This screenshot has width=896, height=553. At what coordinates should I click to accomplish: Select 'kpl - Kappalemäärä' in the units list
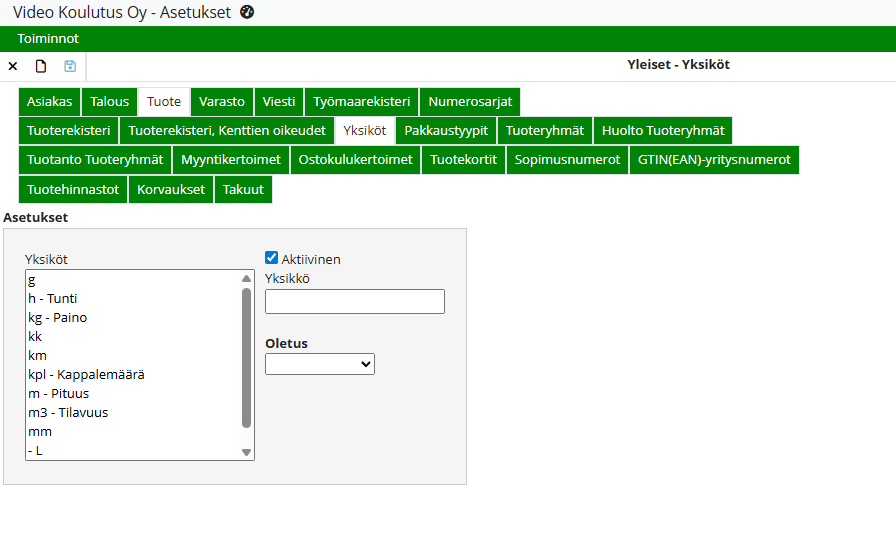click(x=87, y=374)
